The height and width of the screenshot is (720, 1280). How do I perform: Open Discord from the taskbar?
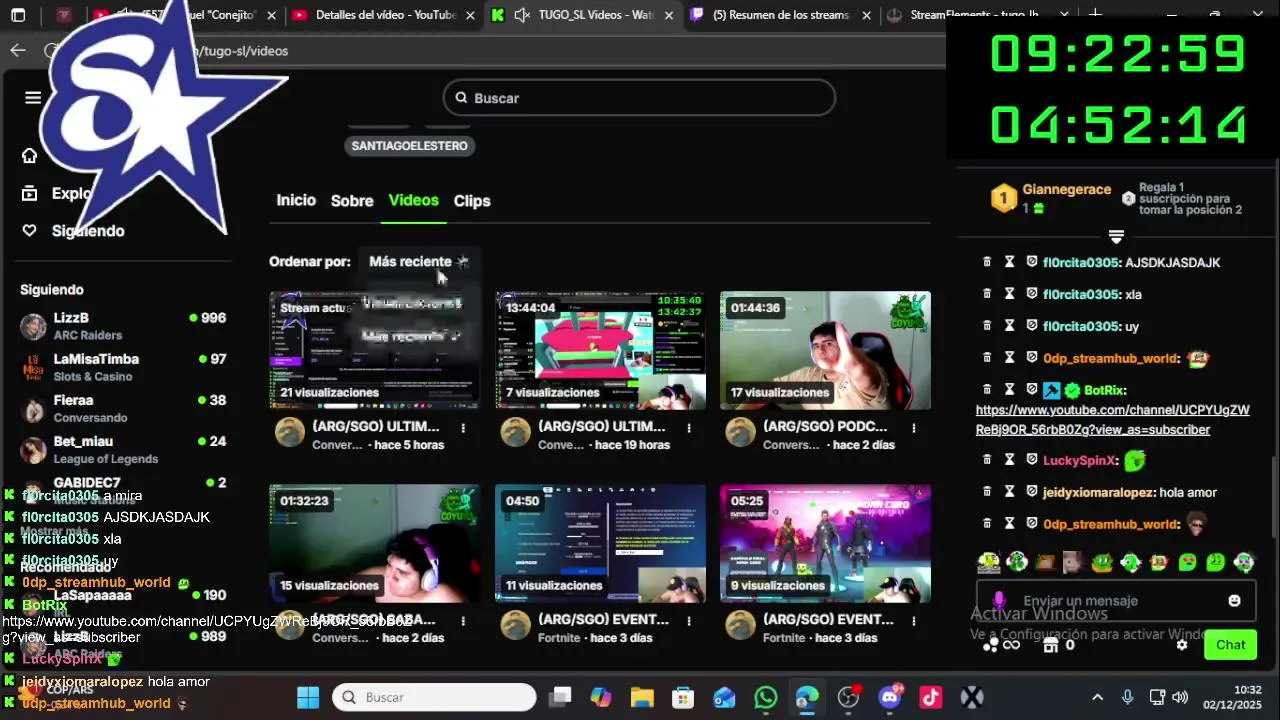coord(889,697)
